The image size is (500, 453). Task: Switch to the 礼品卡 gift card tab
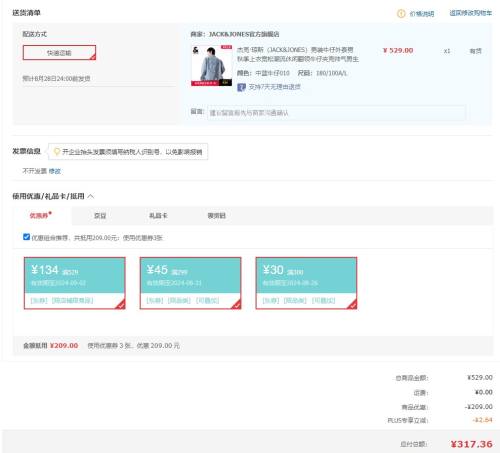pyautogui.click(x=158, y=216)
